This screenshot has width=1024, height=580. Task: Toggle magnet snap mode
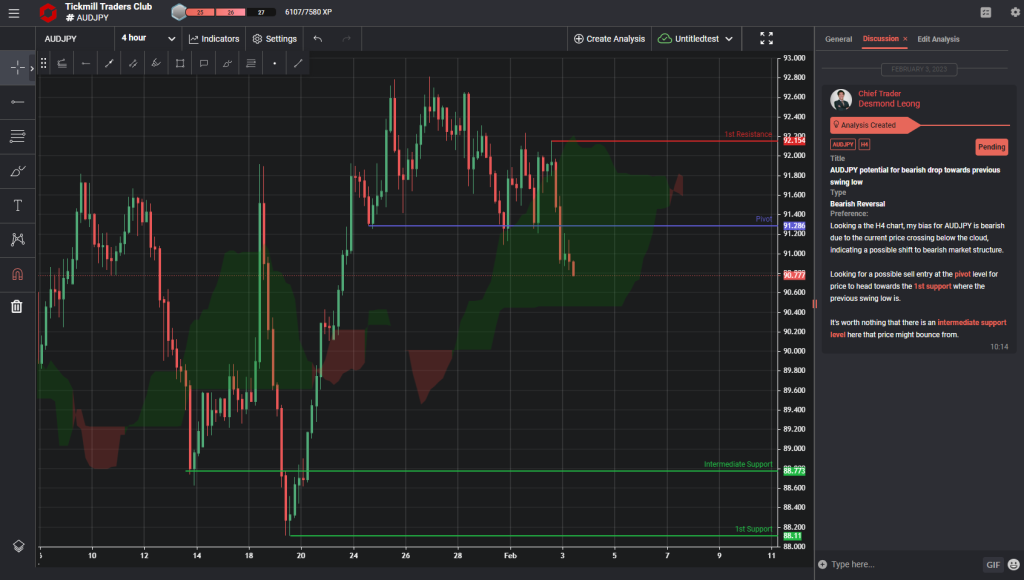point(15,274)
